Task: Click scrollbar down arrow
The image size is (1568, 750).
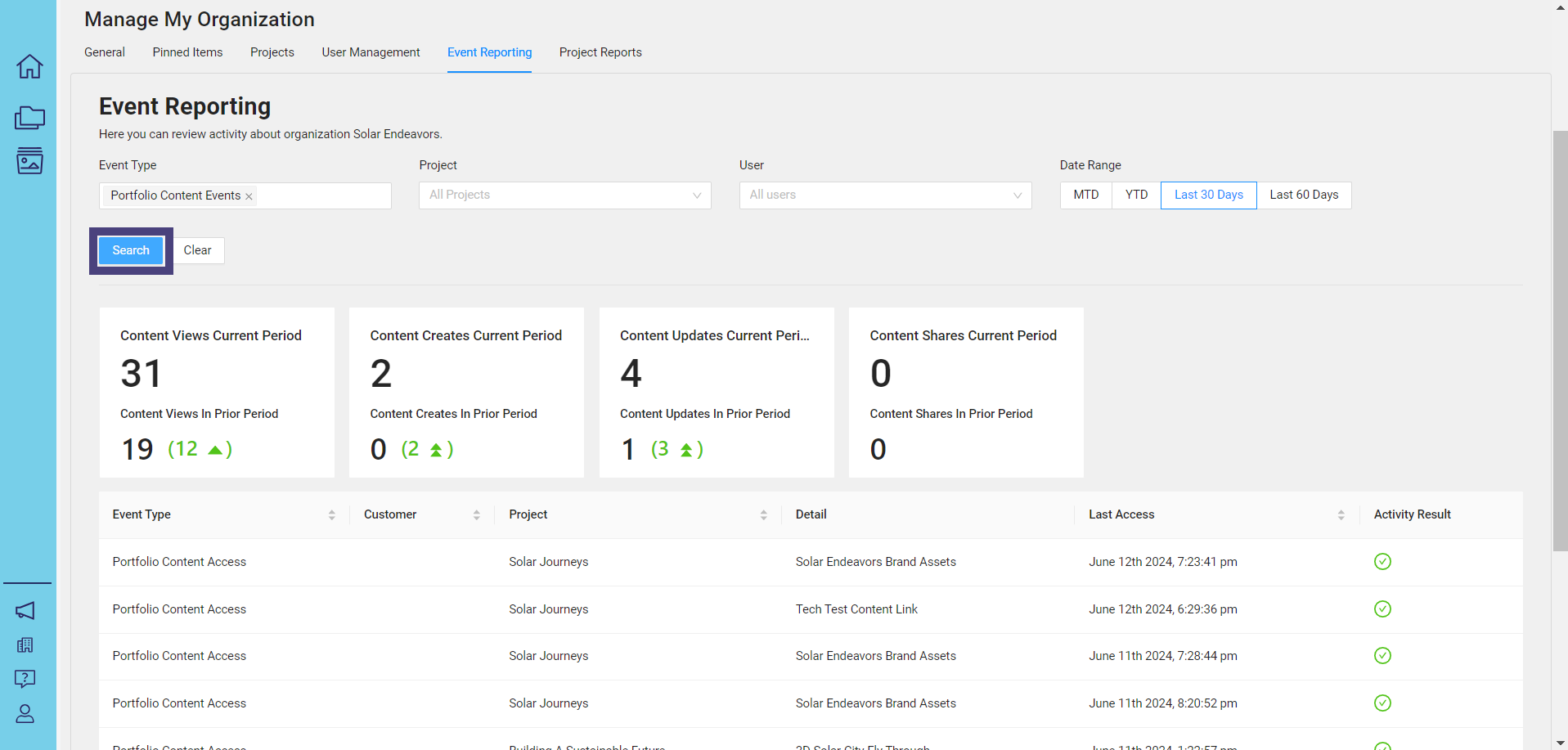Action: [1560, 743]
